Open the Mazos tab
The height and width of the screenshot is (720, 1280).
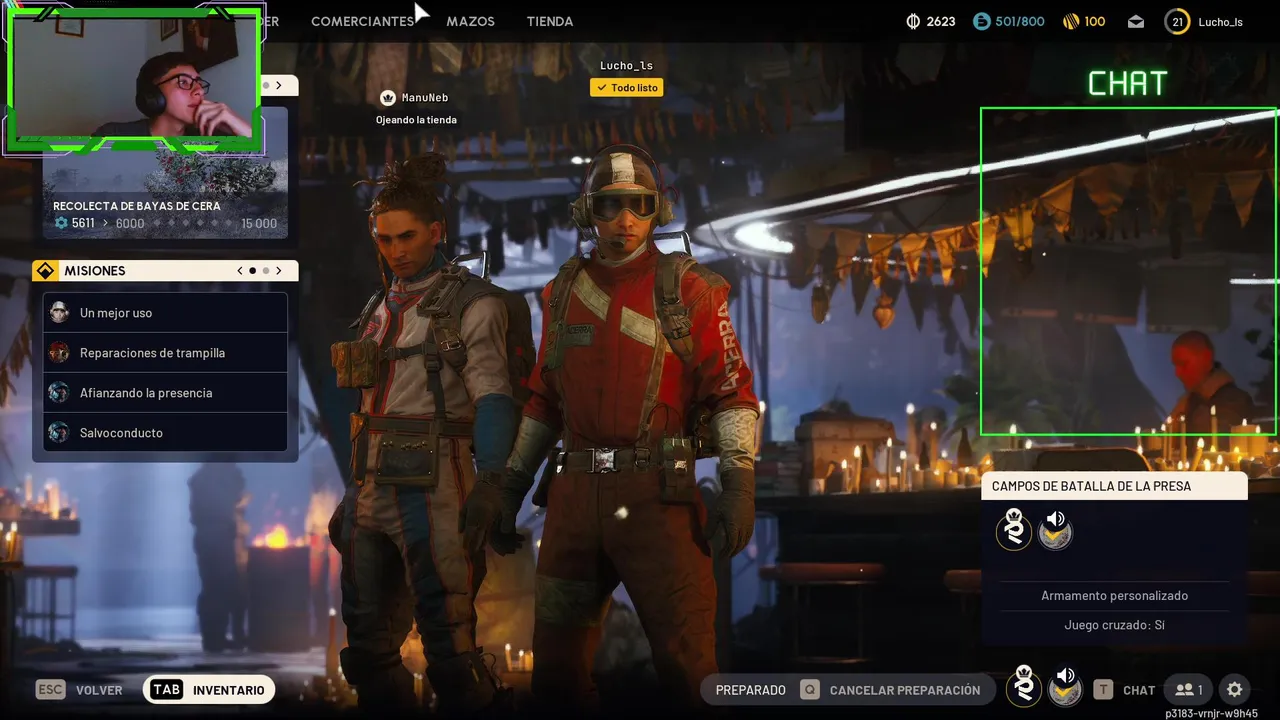click(x=470, y=21)
